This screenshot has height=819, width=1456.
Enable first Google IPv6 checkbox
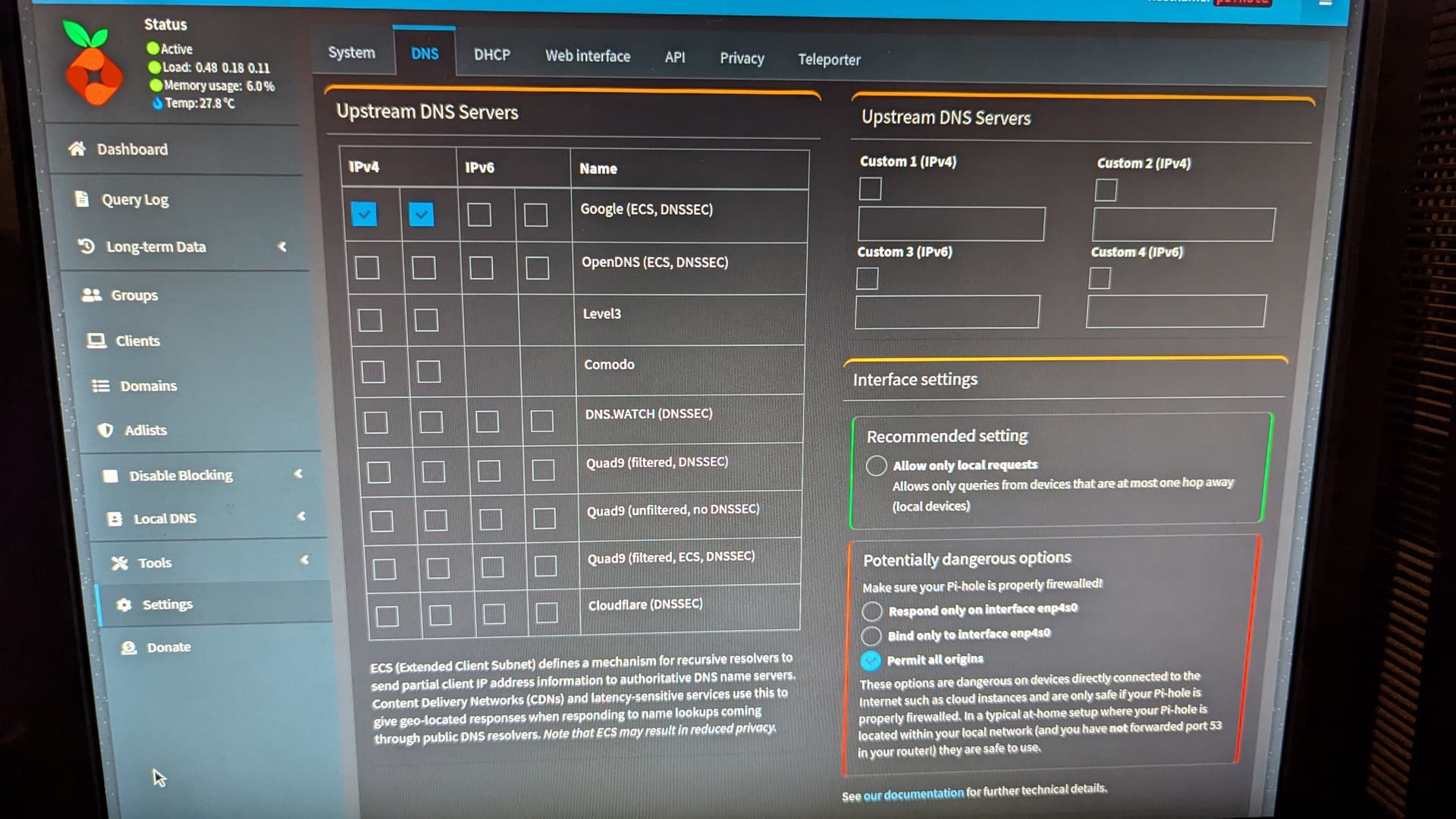(479, 215)
